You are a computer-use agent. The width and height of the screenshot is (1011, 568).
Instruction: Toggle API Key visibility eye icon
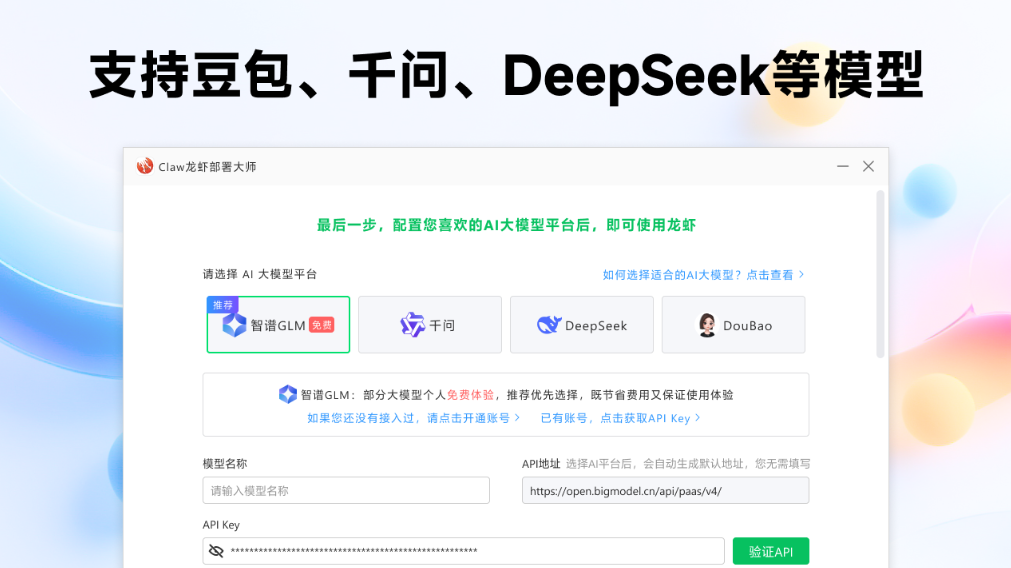pyautogui.click(x=216, y=551)
